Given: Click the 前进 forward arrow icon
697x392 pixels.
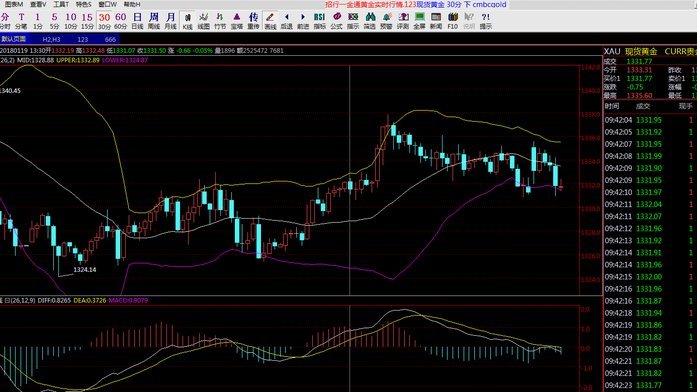Looking at the screenshot, I should [303, 21].
